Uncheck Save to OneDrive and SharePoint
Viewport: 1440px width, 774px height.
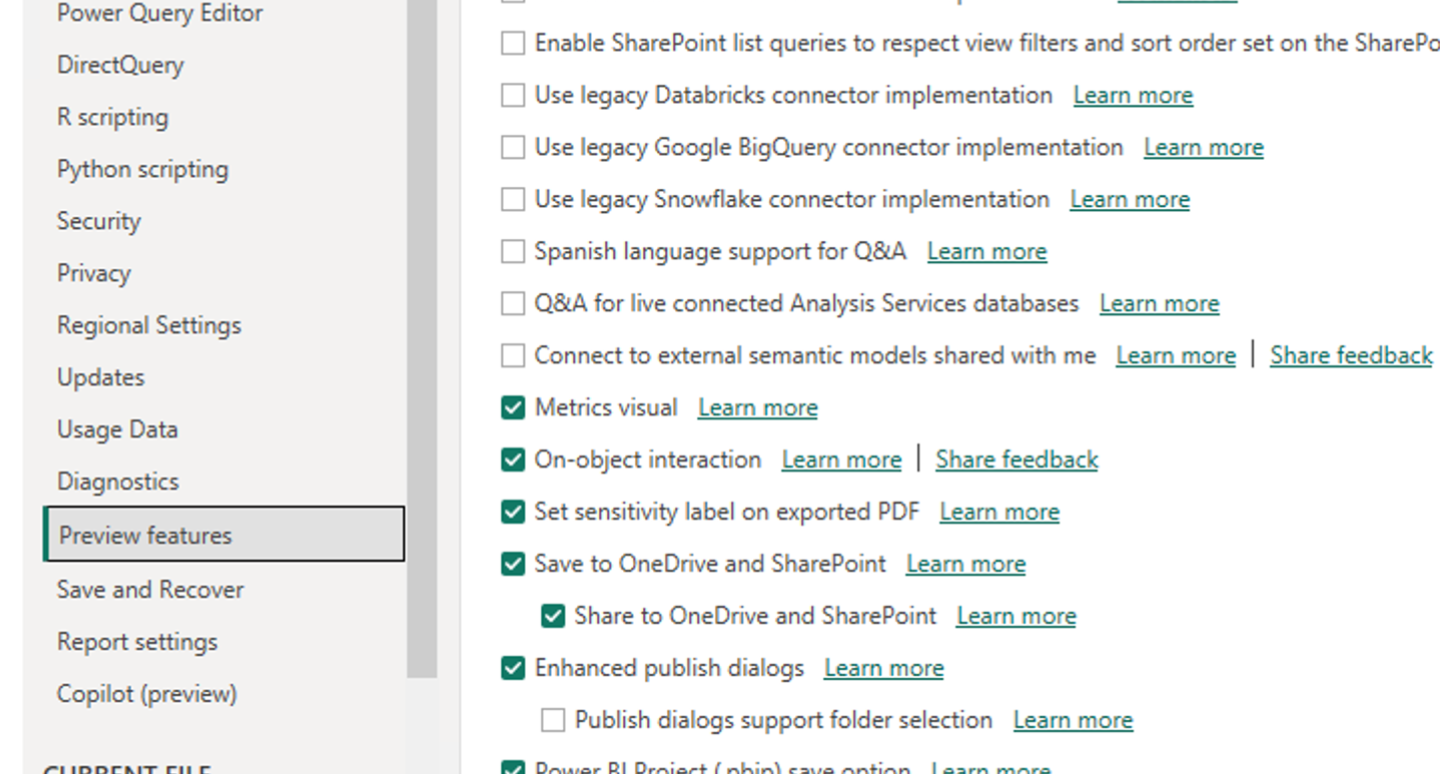(513, 563)
